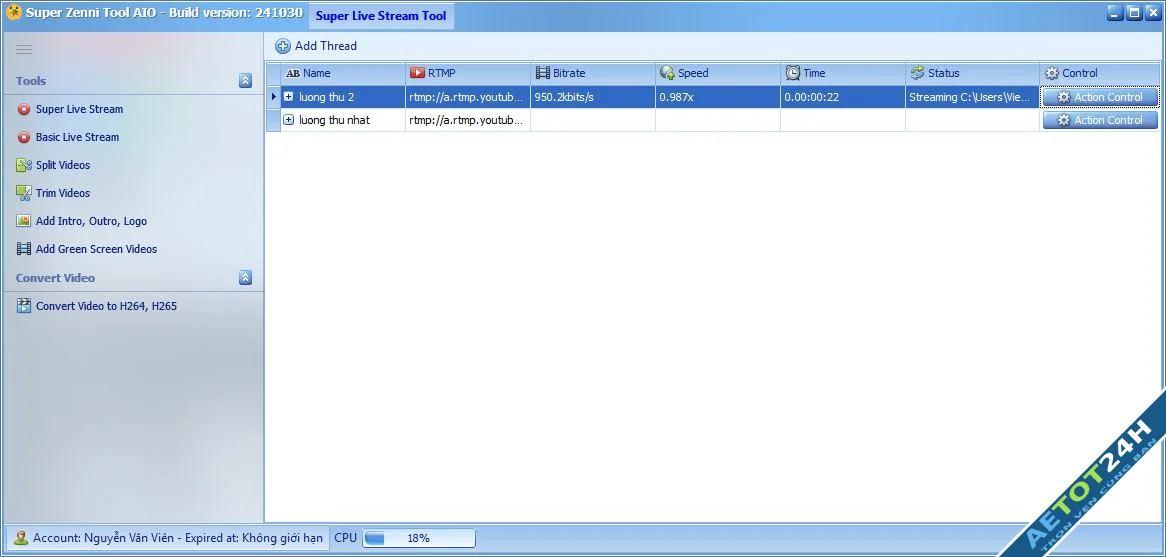Click the 0.987x speed cell

[x=718, y=97]
